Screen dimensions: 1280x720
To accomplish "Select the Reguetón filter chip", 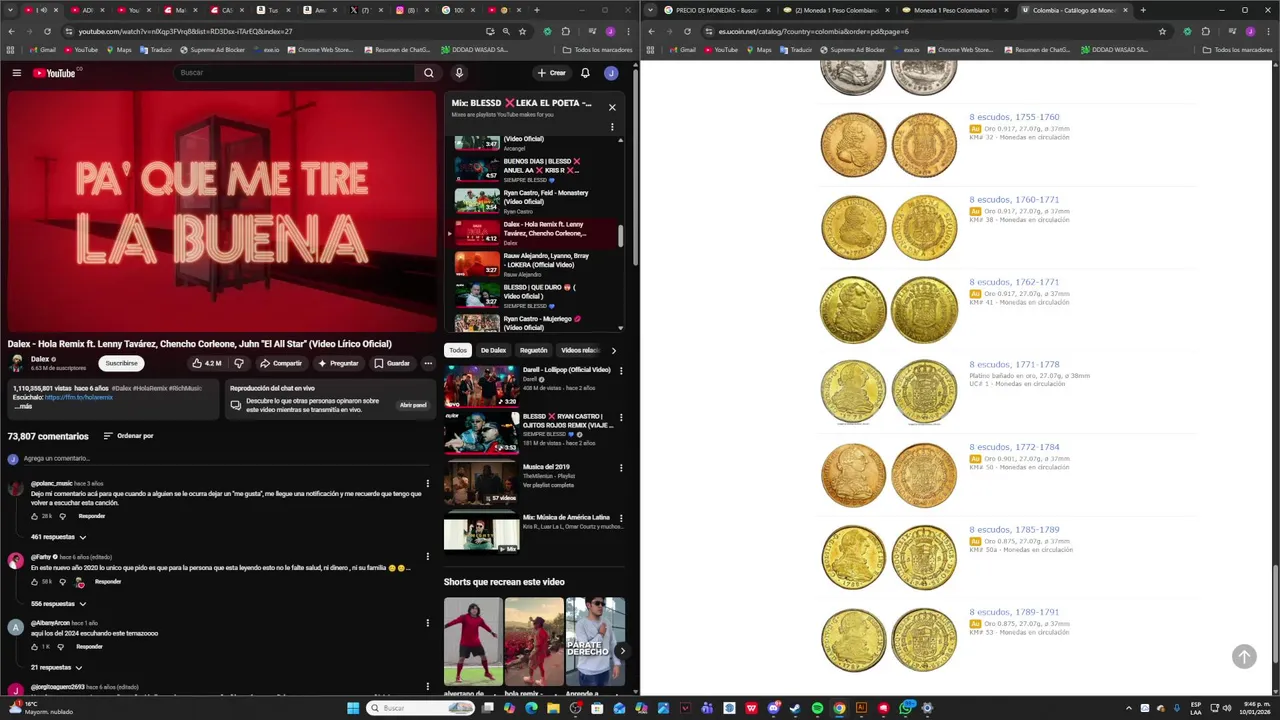I will coord(533,350).
